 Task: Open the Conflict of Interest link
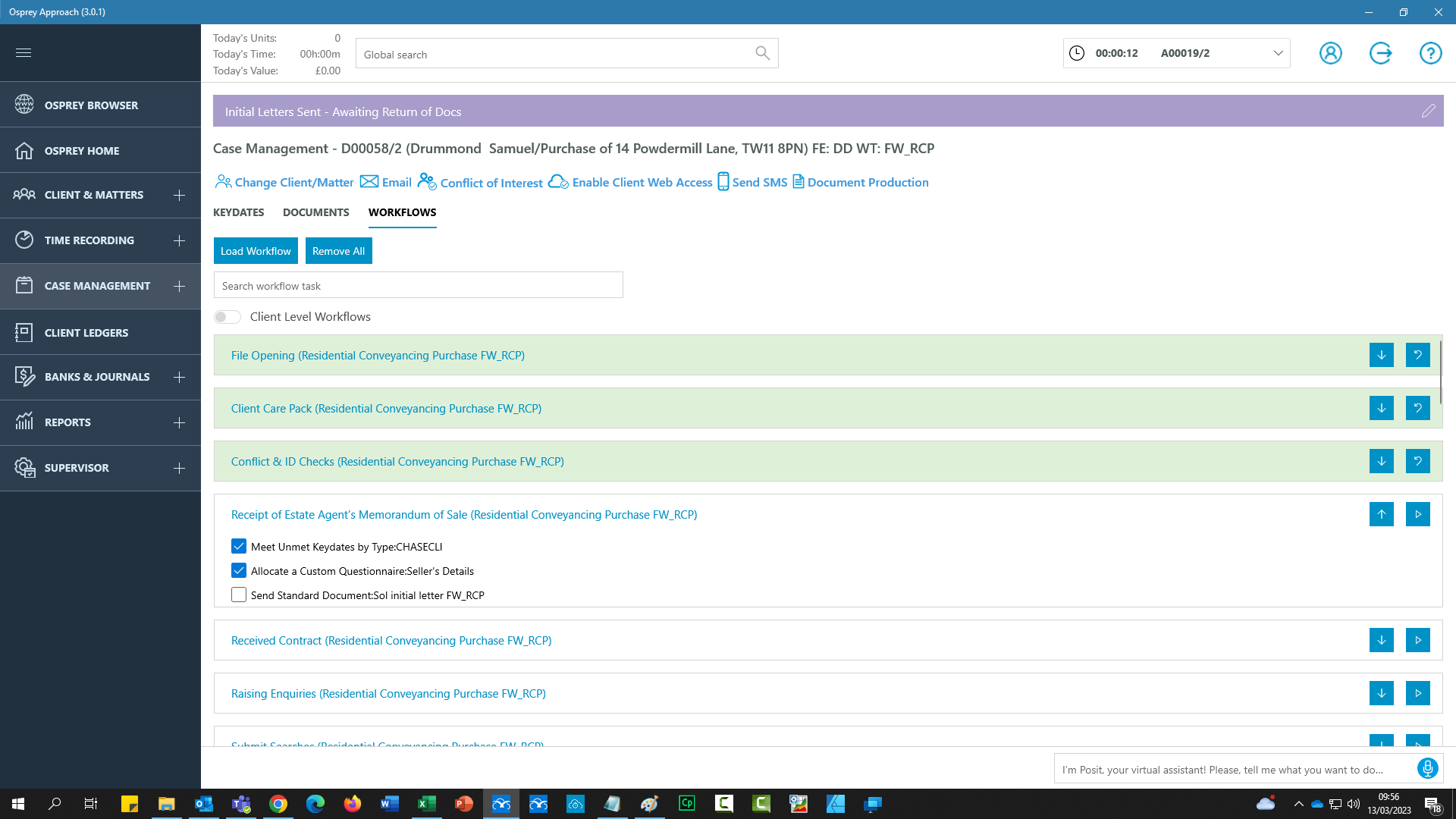click(491, 183)
